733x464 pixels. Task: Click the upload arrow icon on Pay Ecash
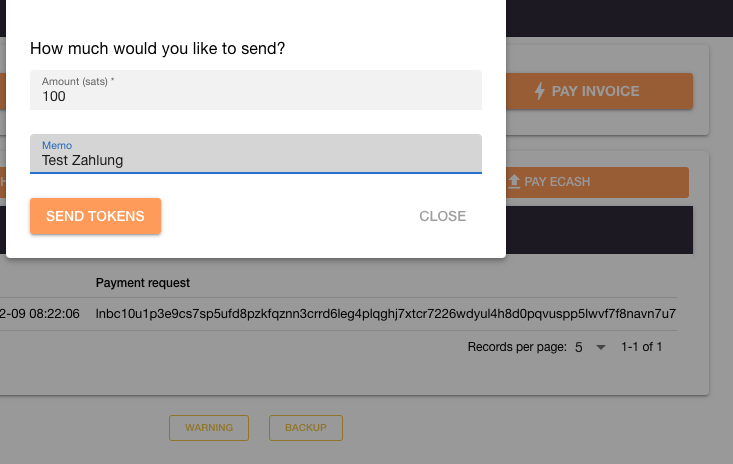pyautogui.click(x=514, y=182)
